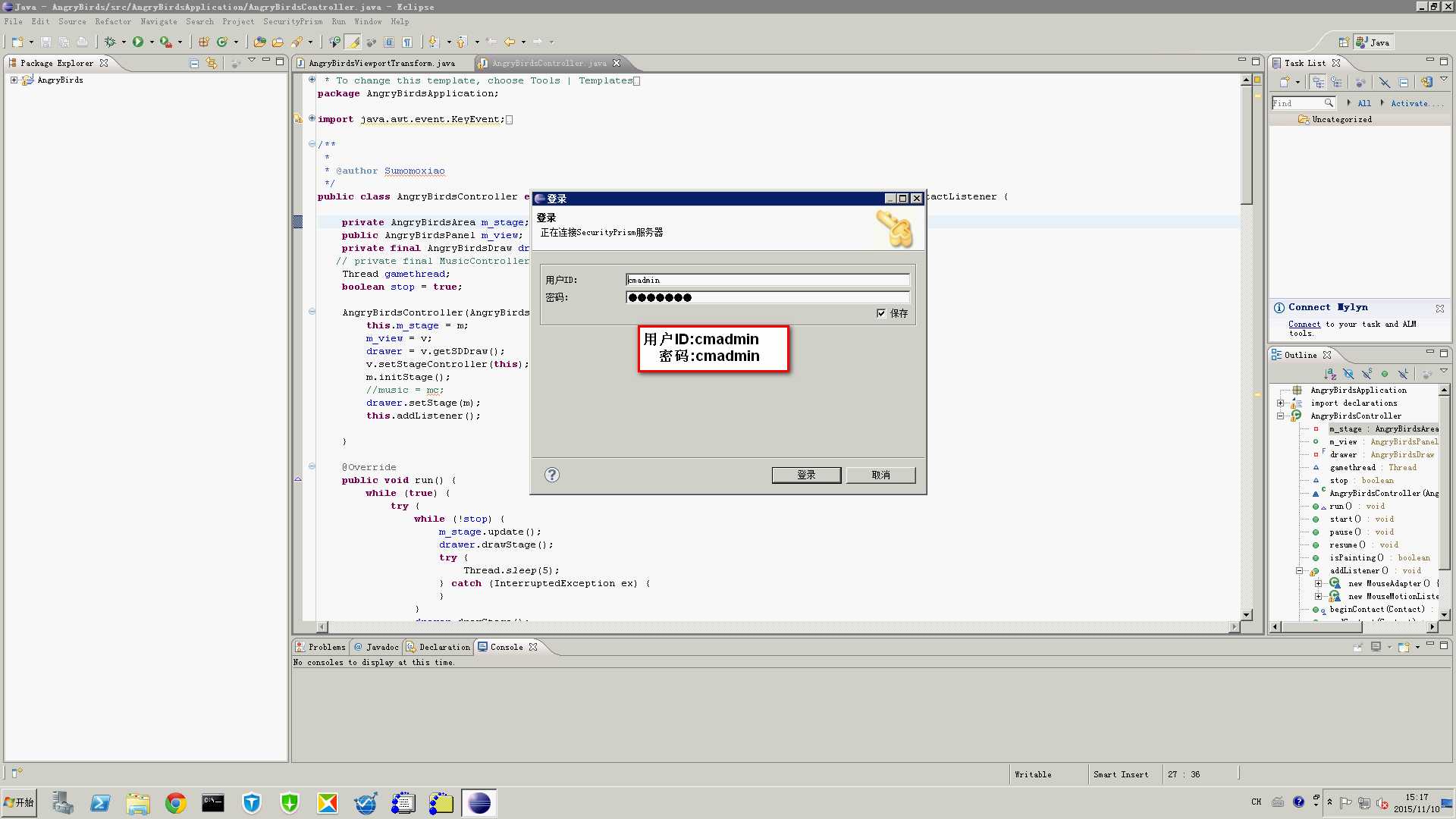Viewport: 1456px width, 819px height.
Task: Click the help question mark in login dialog
Action: [552, 475]
